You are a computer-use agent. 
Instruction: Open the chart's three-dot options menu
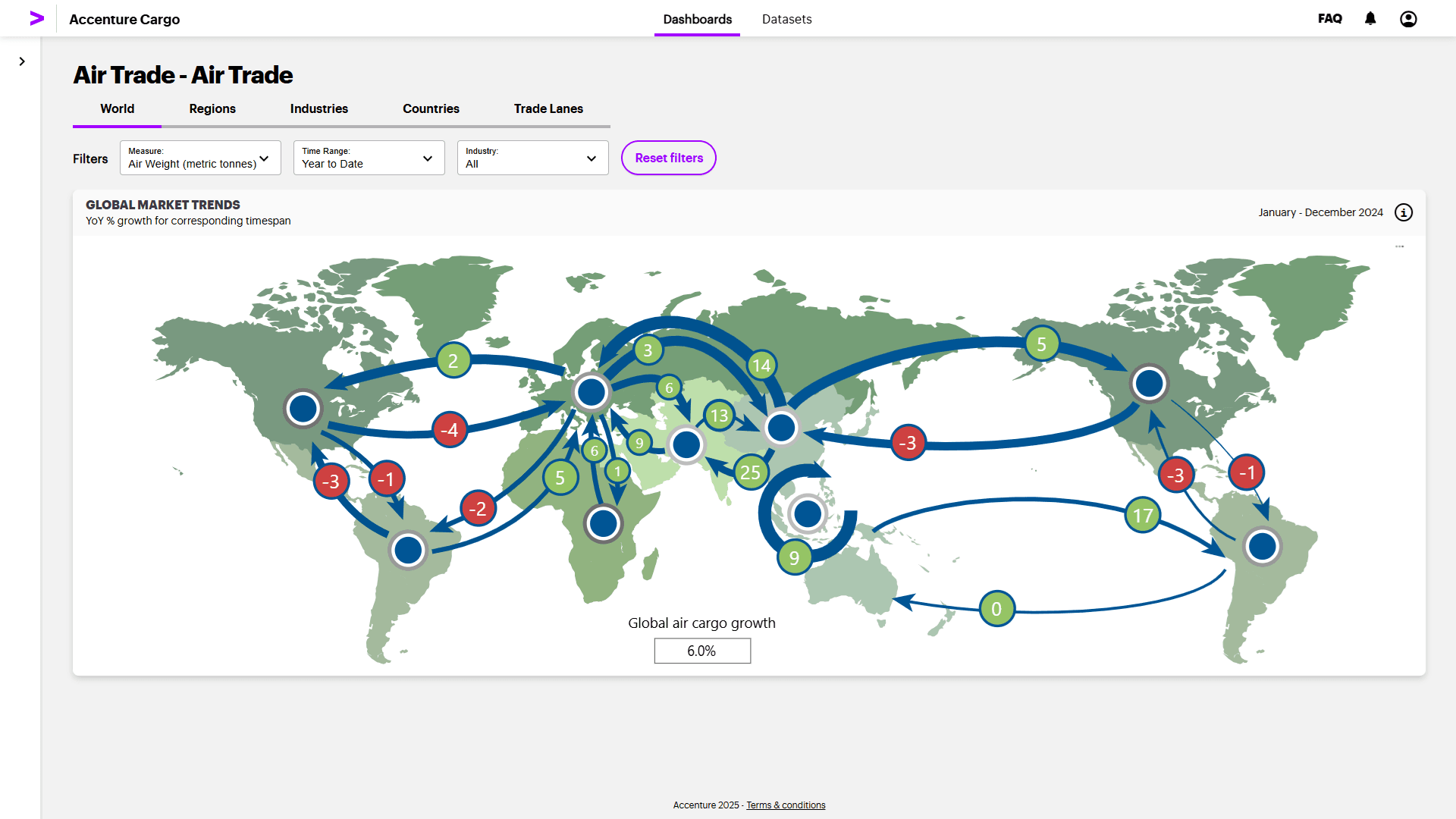point(1399,246)
